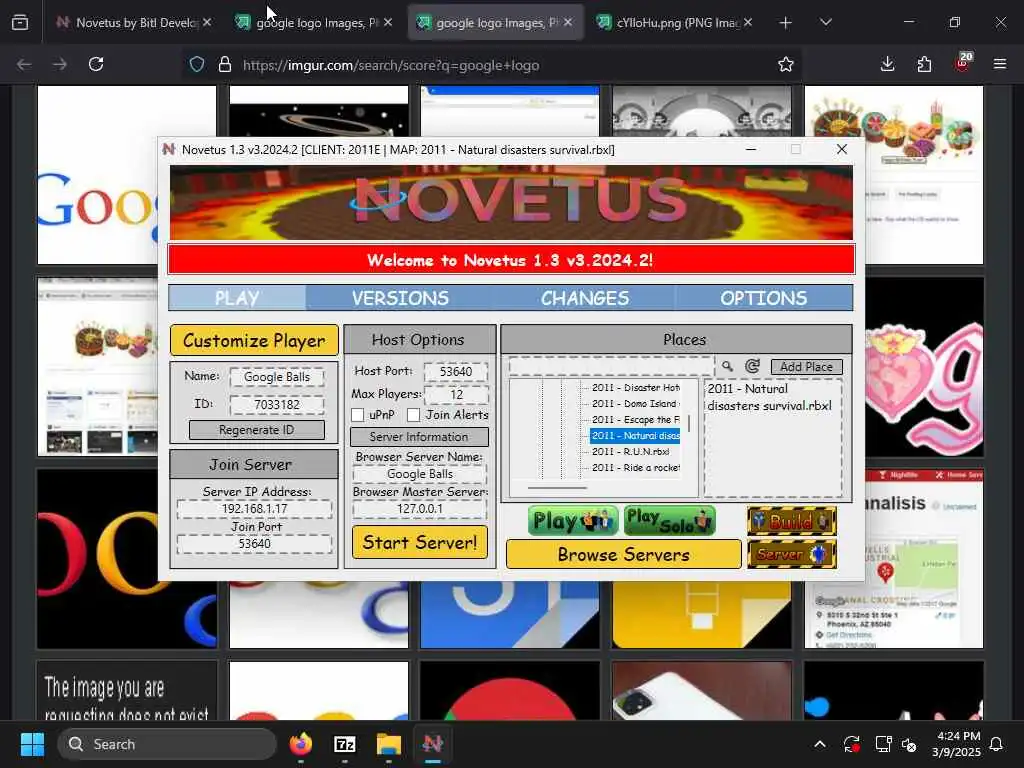Open the Server mode icon button
This screenshot has width=1024, height=768.
click(x=792, y=554)
